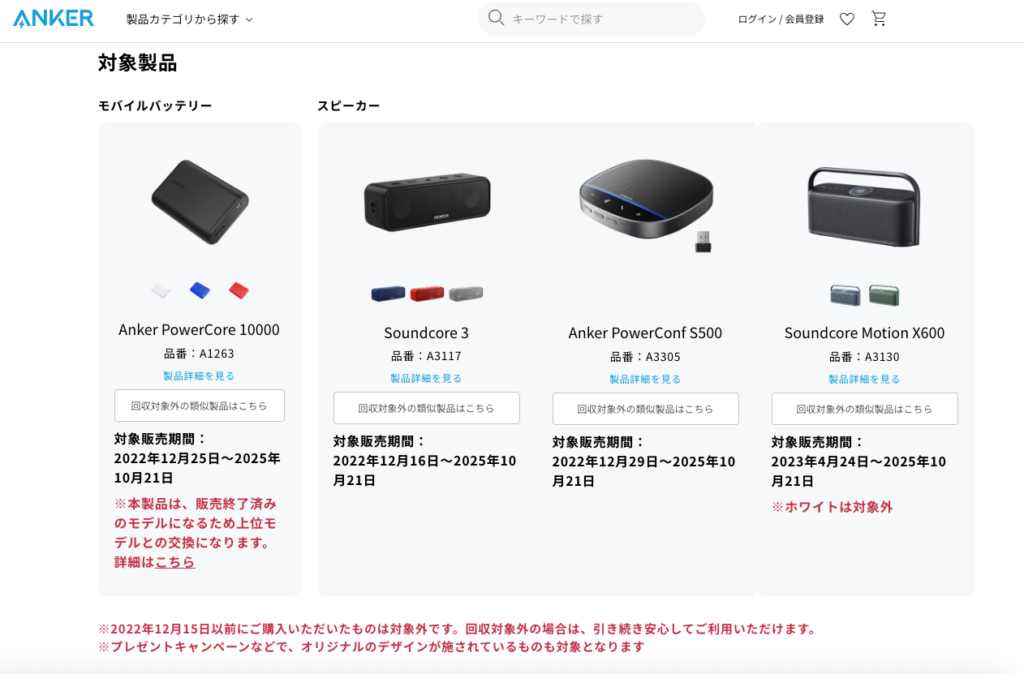Viewport: 1024px width, 674px height.
Task: Select the white PowerCore 10000 color
Action: point(161,290)
